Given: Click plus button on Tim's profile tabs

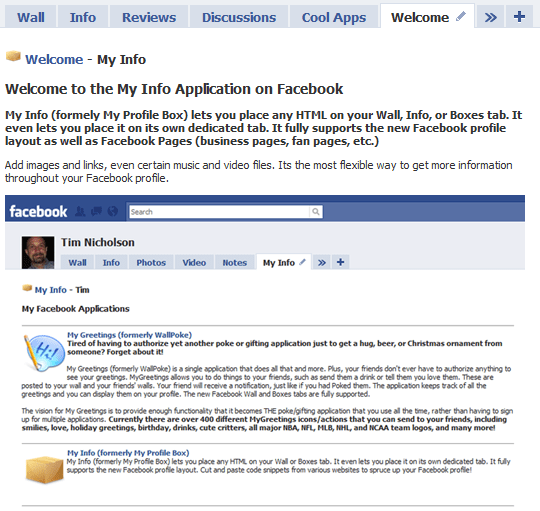Looking at the screenshot, I should [341, 262].
